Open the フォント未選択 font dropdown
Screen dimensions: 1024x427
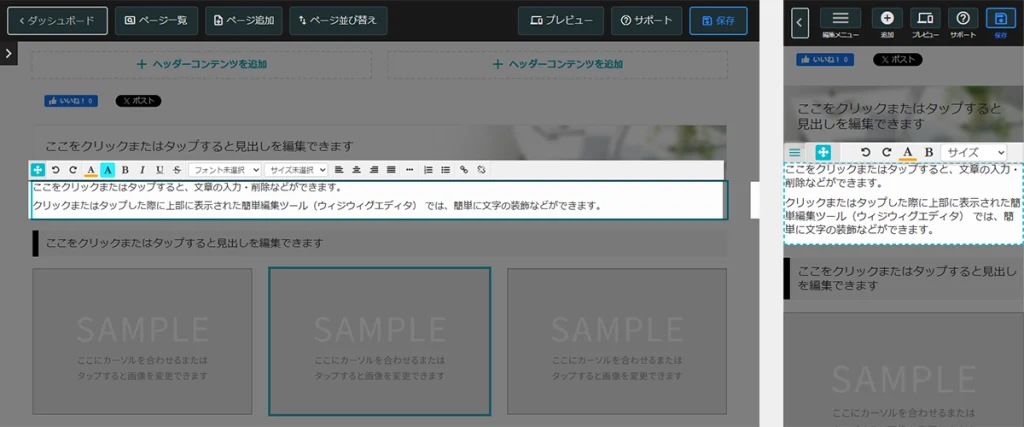pos(225,170)
